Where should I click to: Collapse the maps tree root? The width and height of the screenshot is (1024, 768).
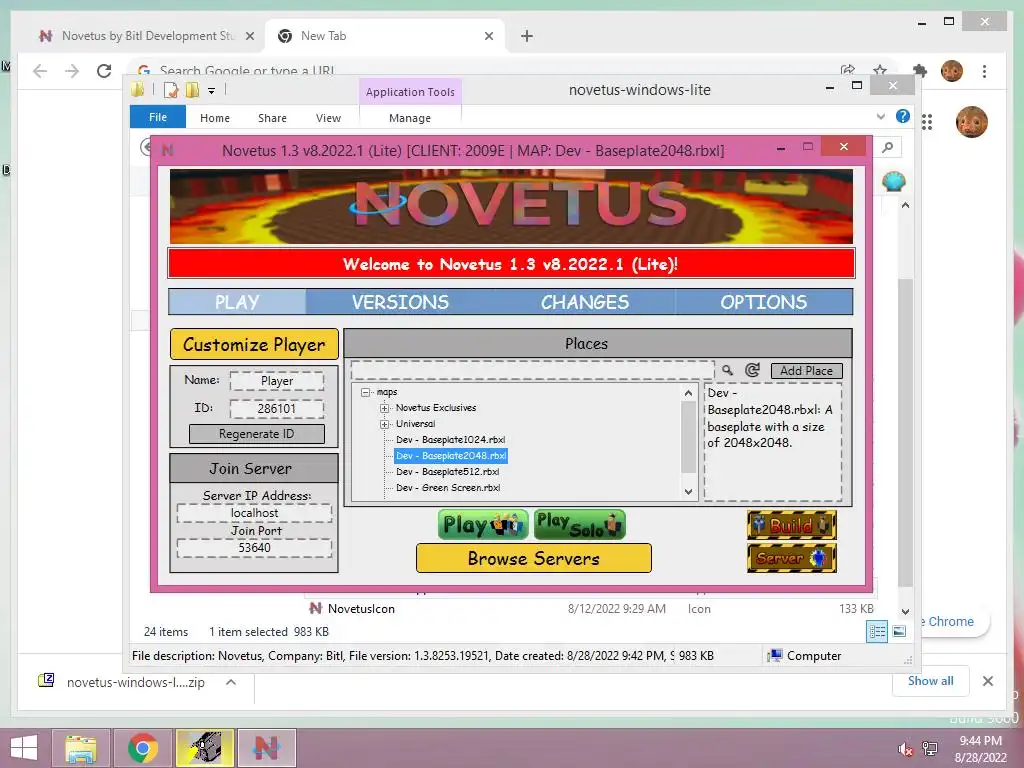tap(366, 392)
